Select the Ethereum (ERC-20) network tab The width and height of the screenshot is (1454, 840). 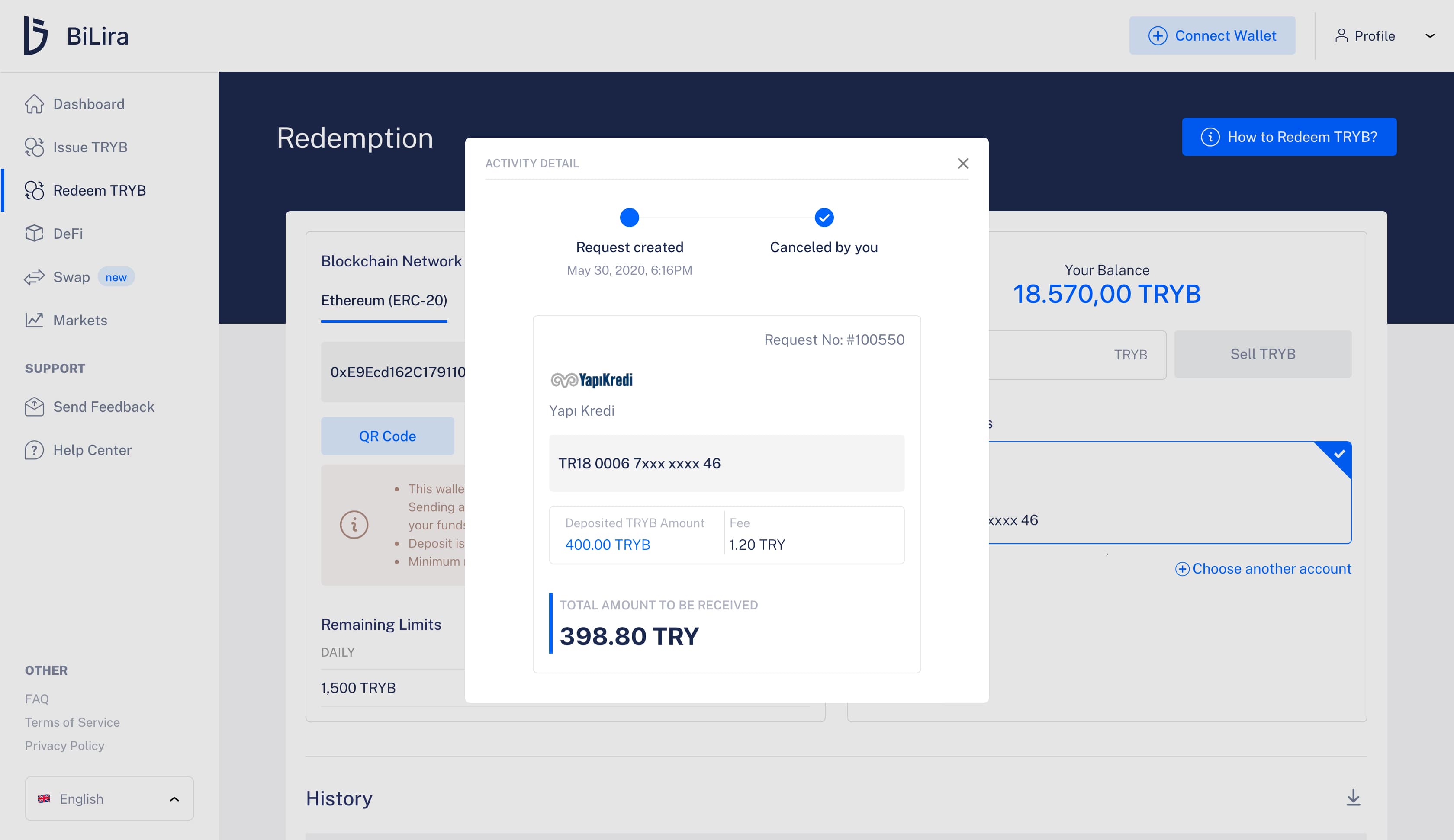click(384, 301)
